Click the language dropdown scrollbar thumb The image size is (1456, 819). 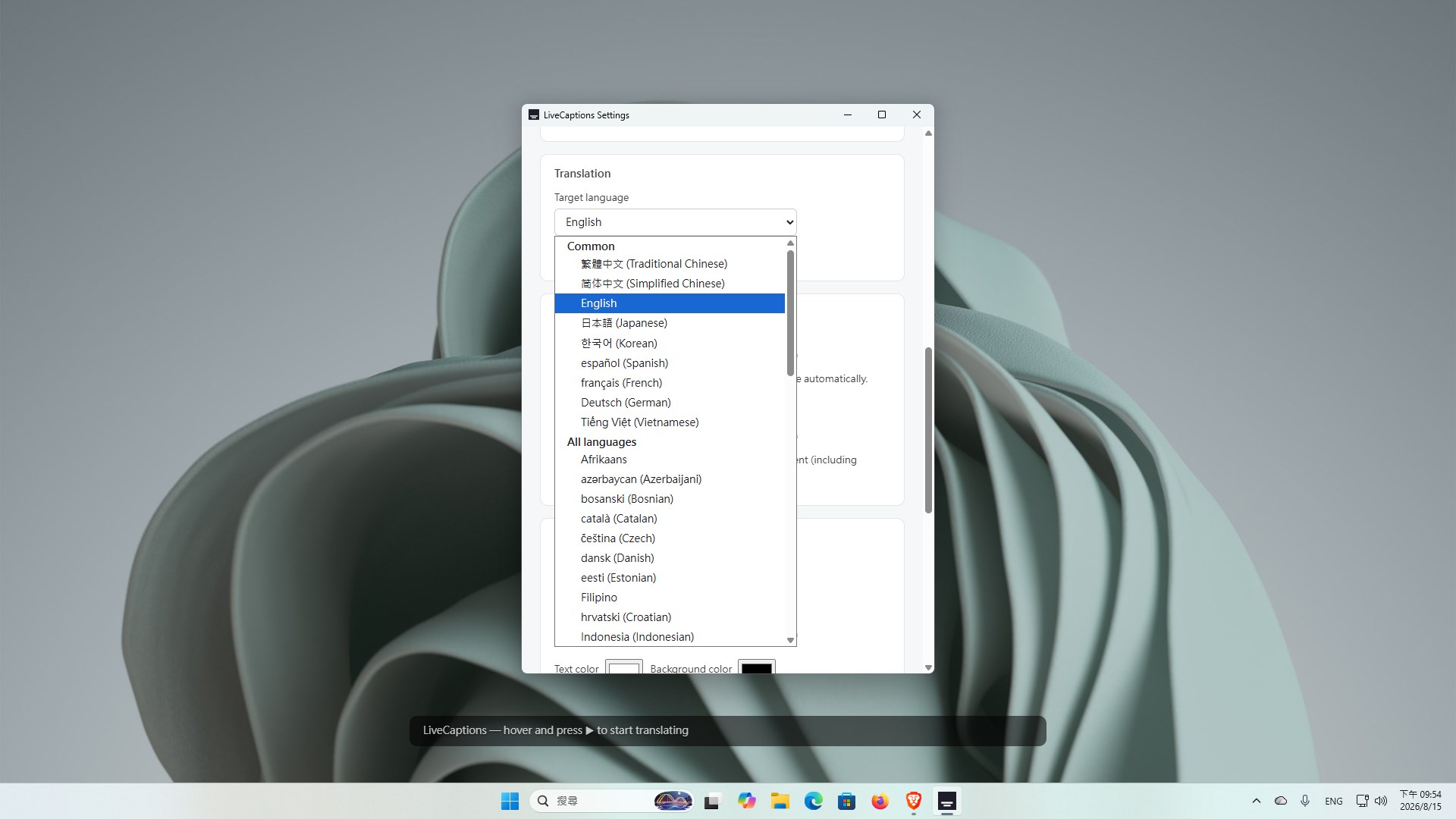(790, 313)
